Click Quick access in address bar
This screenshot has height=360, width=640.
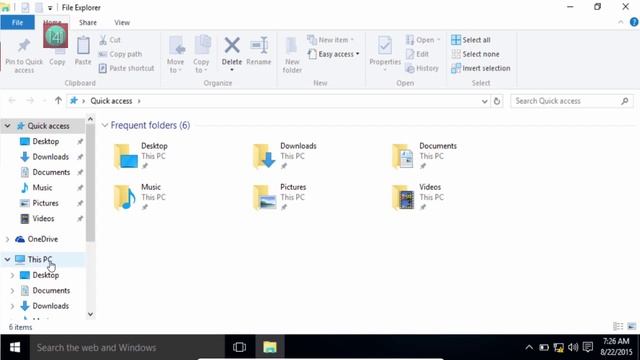coord(111,101)
